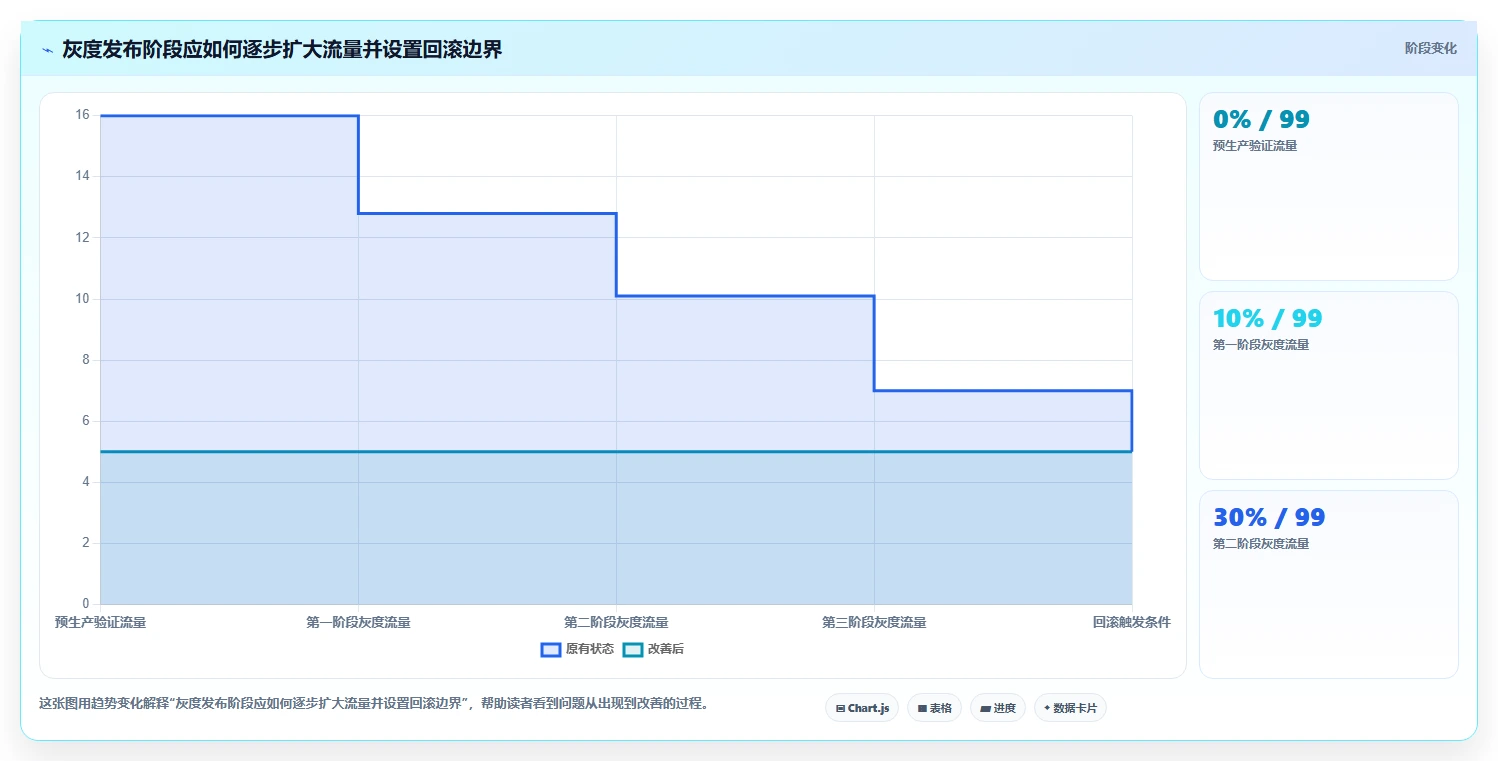The width and height of the screenshot is (1498, 761).
Task: Click the y-axis value 4
Action: (x=85, y=482)
